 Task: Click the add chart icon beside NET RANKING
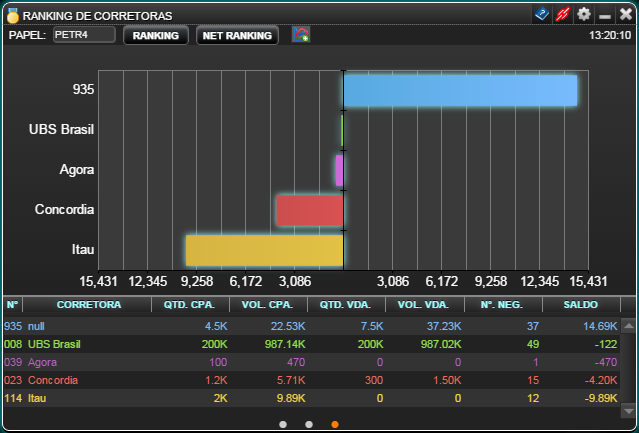tap(301, 35)
